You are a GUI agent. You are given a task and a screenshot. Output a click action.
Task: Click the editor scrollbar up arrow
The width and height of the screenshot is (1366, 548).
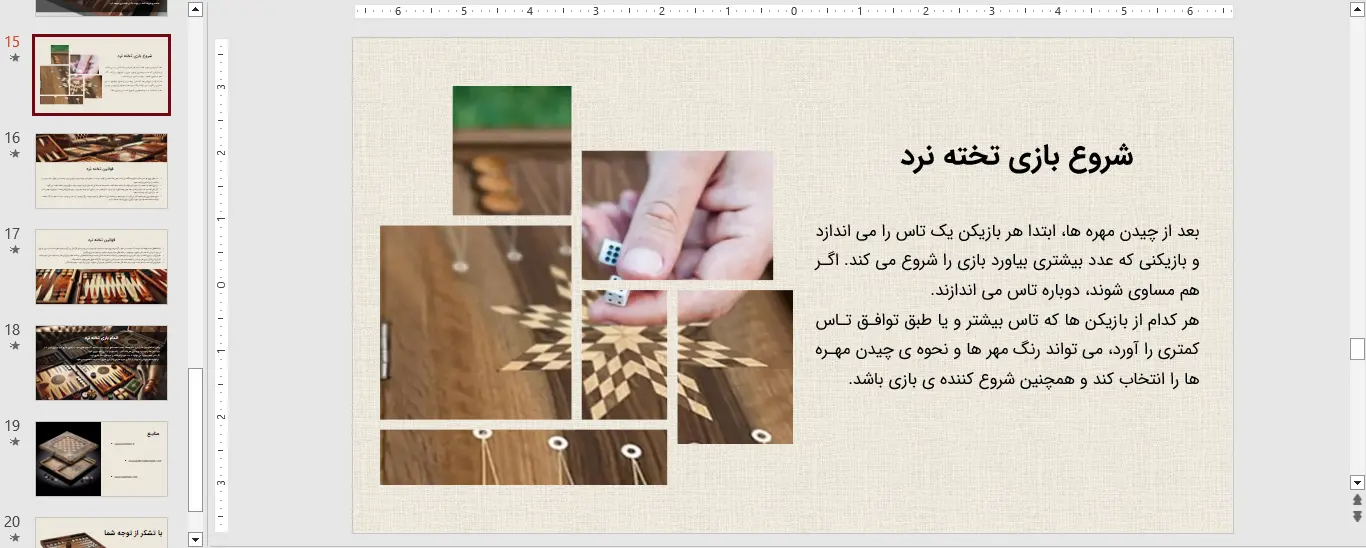pyautogui.click(x=1357, y=8)
